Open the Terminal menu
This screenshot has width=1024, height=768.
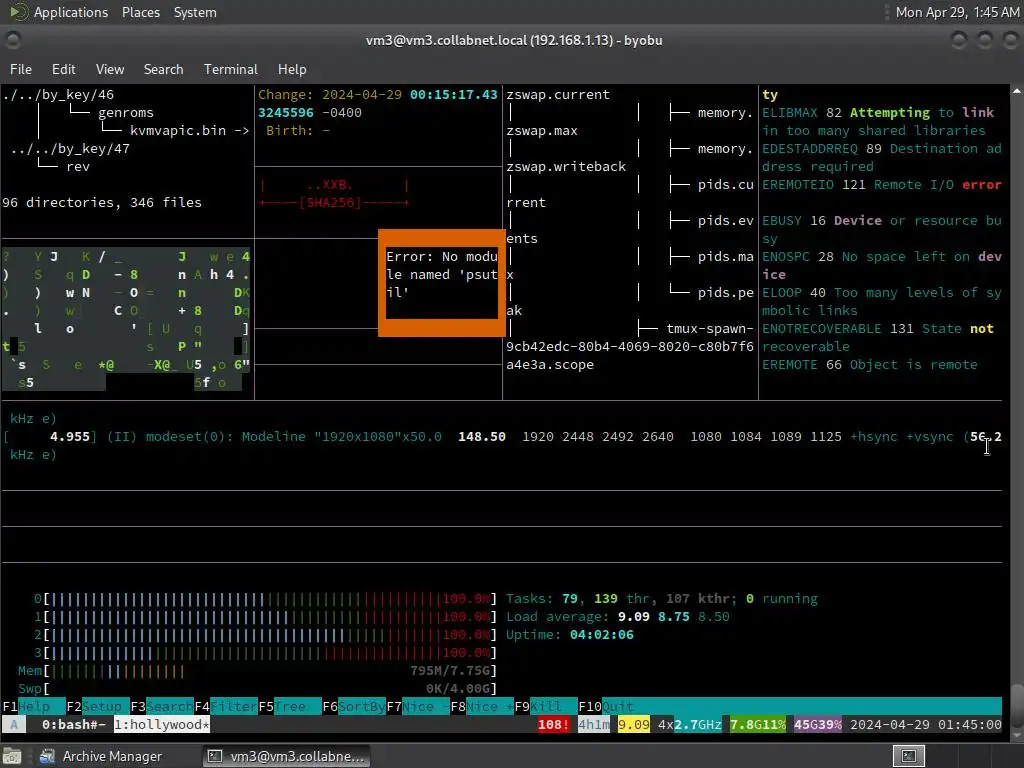pyautogui.click(x=231, y=69)
